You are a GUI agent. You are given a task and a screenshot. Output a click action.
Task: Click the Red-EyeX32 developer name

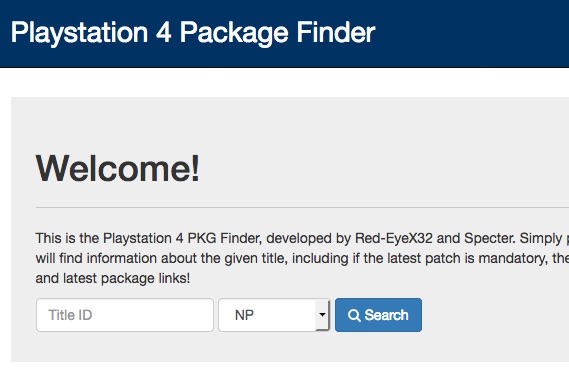tap(394, 238)
